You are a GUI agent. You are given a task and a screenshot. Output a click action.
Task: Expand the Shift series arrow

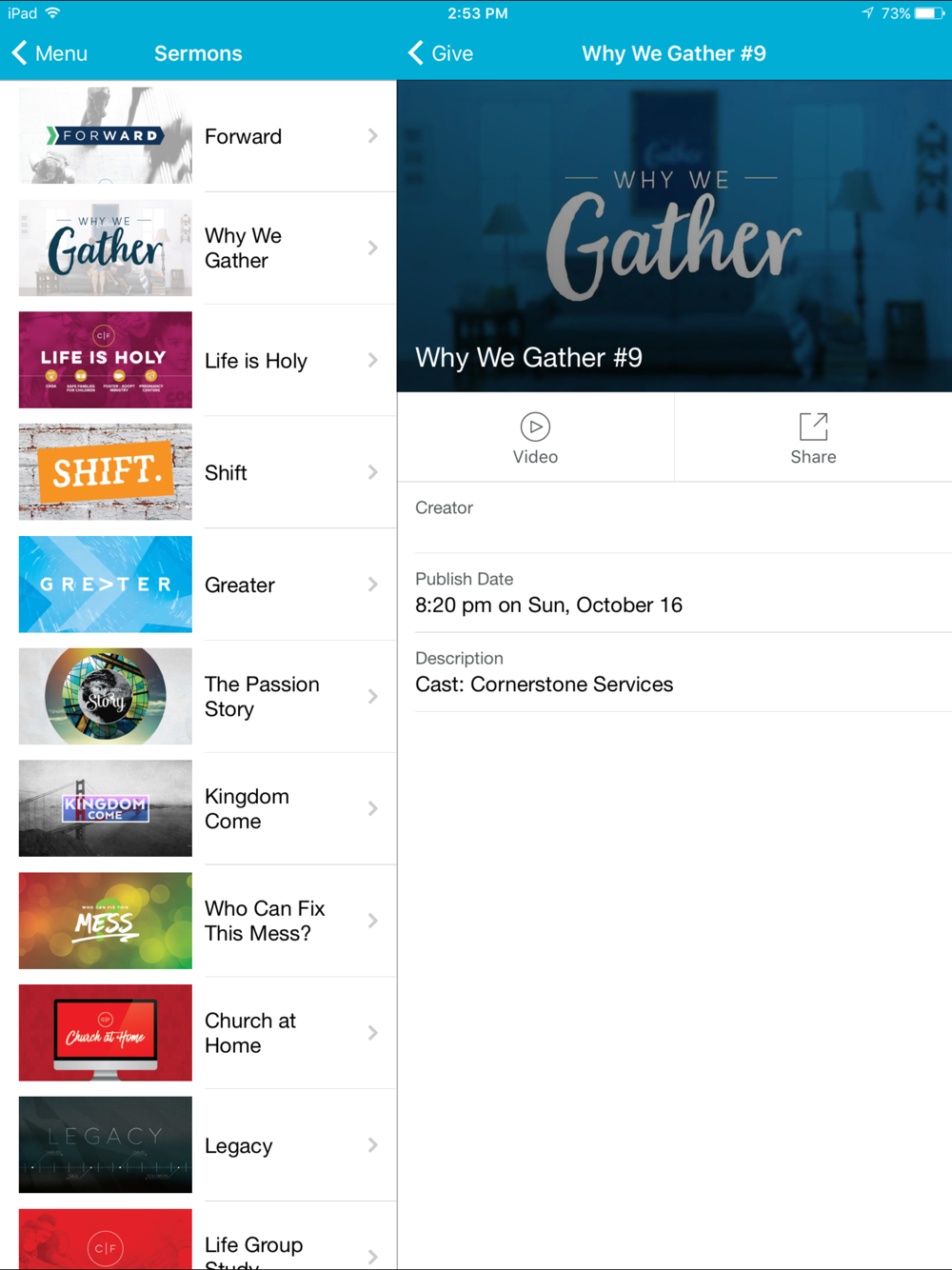(x=373, y=472)
